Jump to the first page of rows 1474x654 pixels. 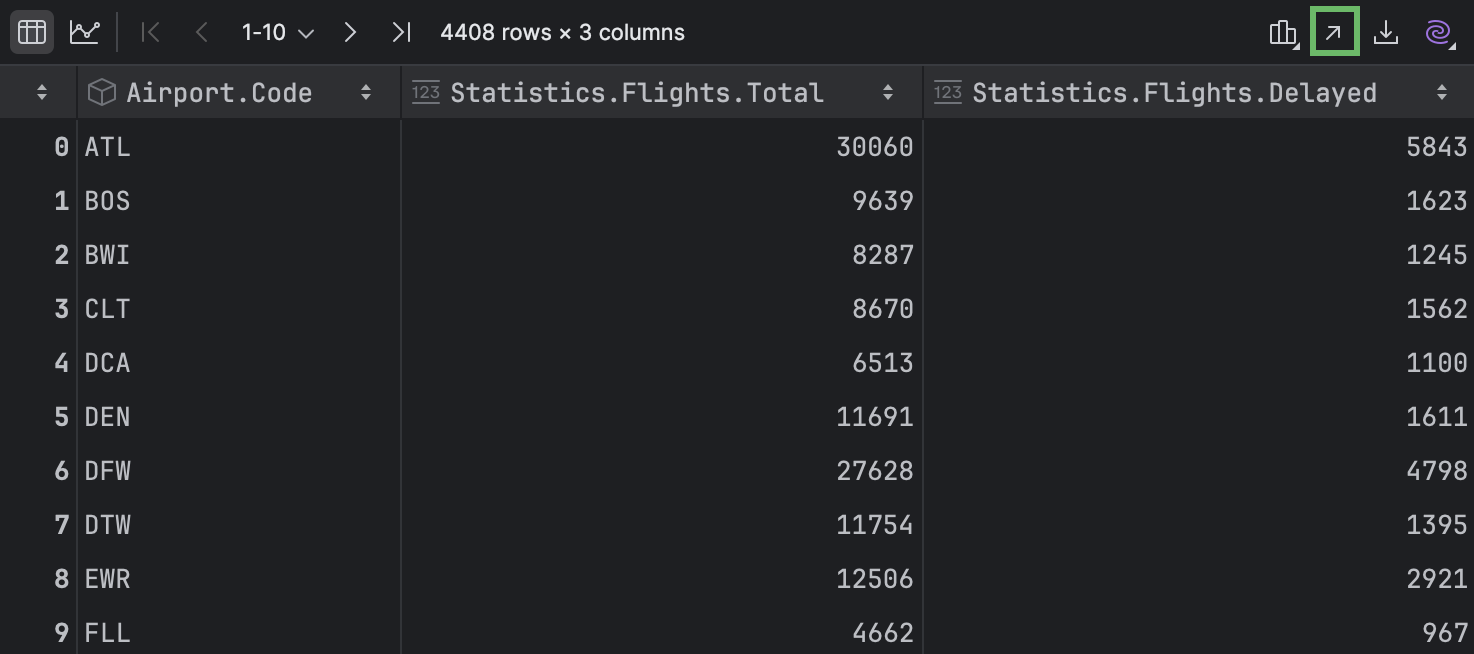151,32
